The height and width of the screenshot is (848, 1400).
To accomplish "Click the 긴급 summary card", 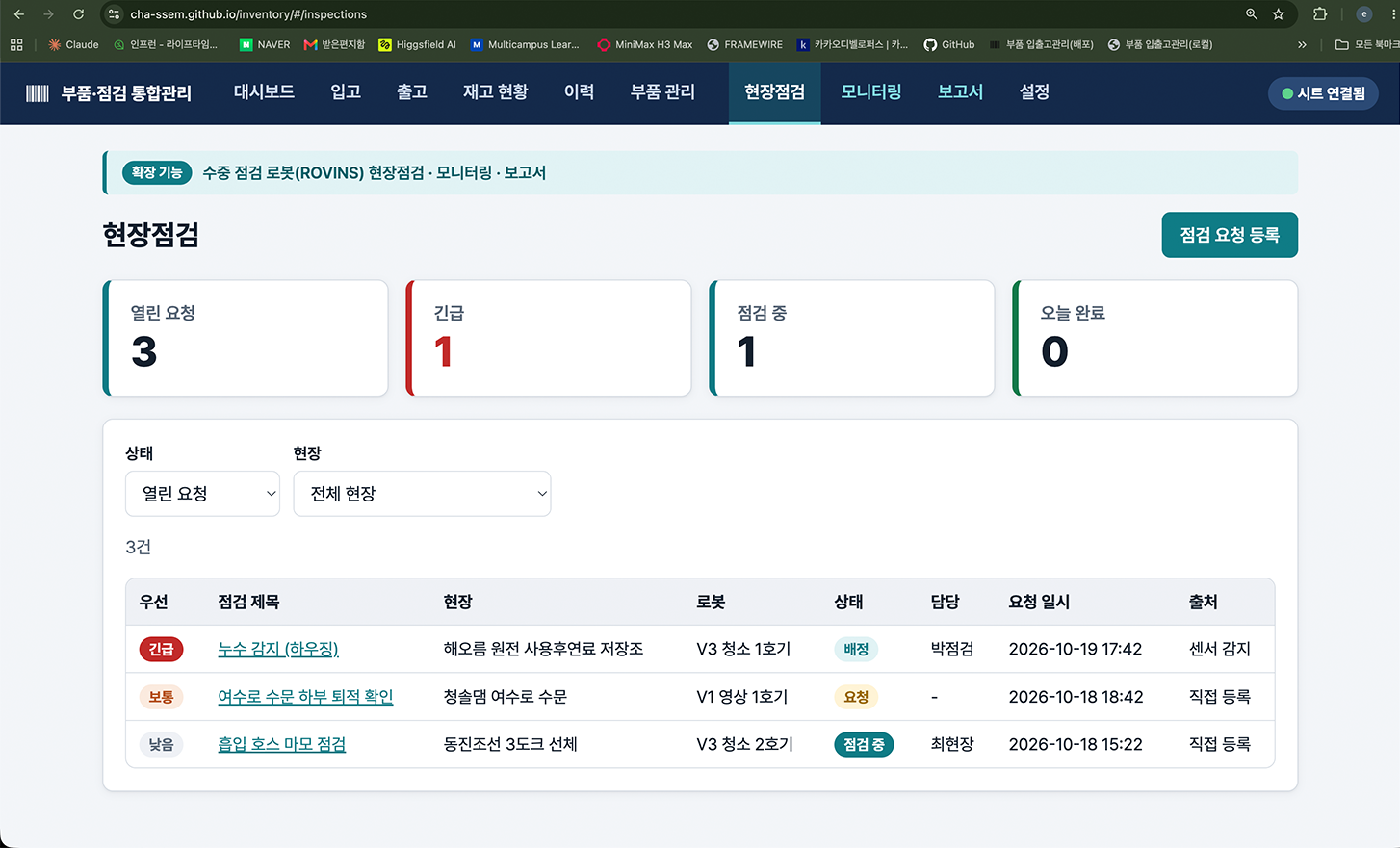I will 549,338.
